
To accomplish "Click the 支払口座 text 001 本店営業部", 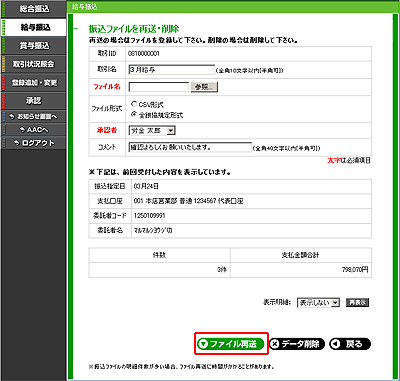I will click(155, 201).
